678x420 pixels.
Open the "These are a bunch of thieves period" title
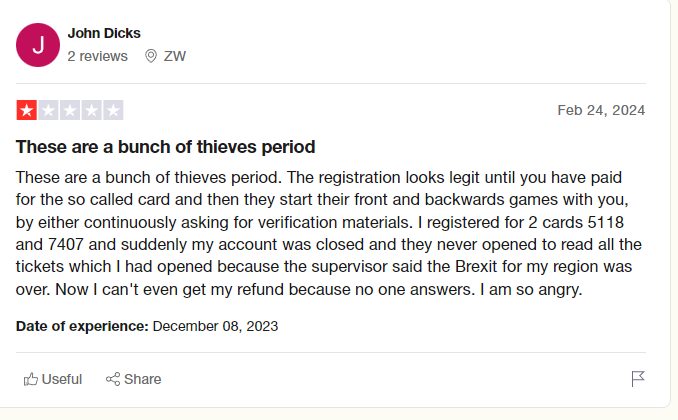pyautogui.click(x=165, y=147)
